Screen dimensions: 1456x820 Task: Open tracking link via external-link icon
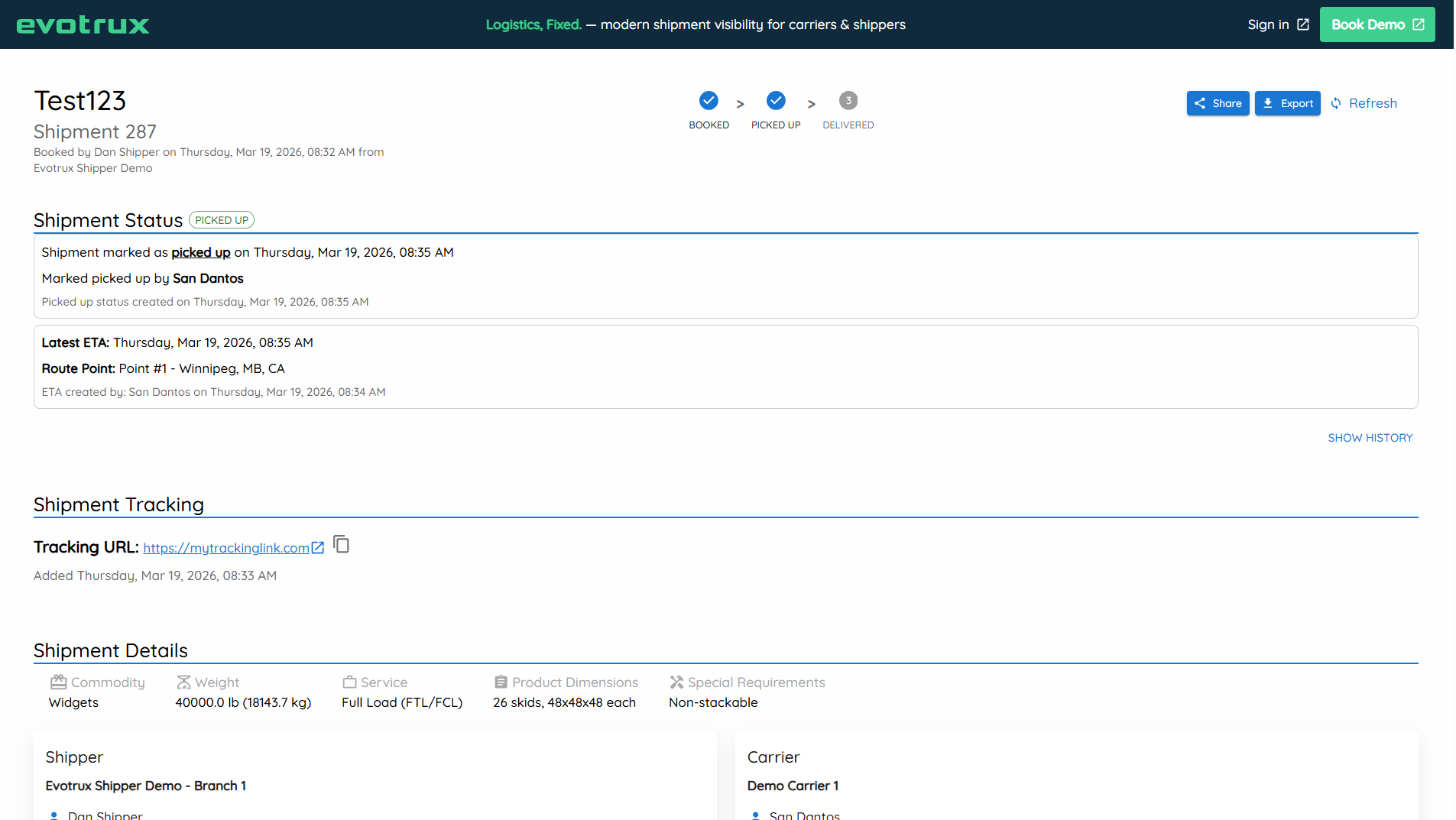[x=318, y=547]
